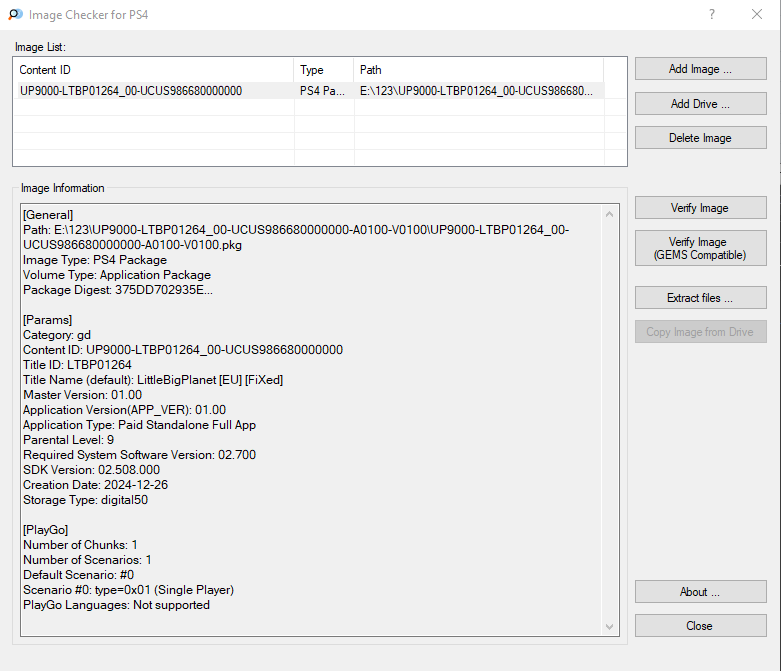Click the Image Checker app icon in the title bar
This screenshot has width=781, height=671.
coord(15,14)
